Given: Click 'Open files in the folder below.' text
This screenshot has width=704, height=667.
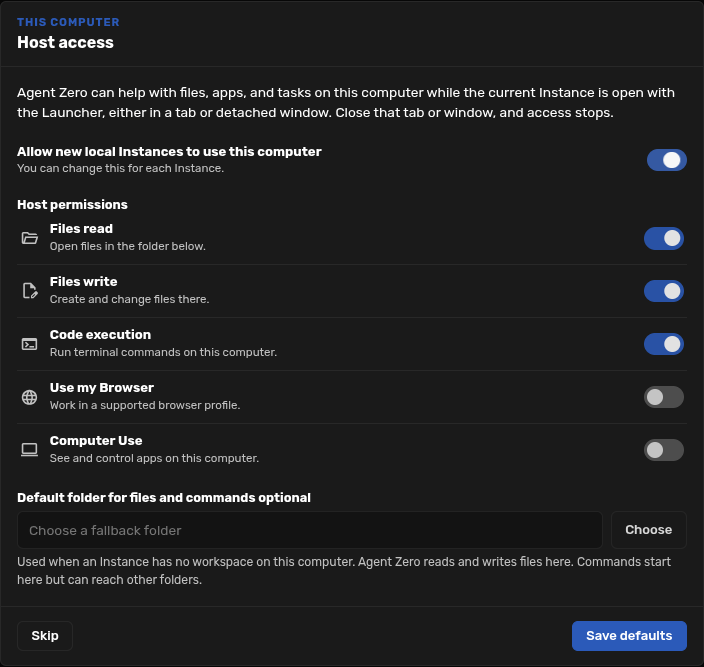Looking at the screenshot, I should [128, 246].
